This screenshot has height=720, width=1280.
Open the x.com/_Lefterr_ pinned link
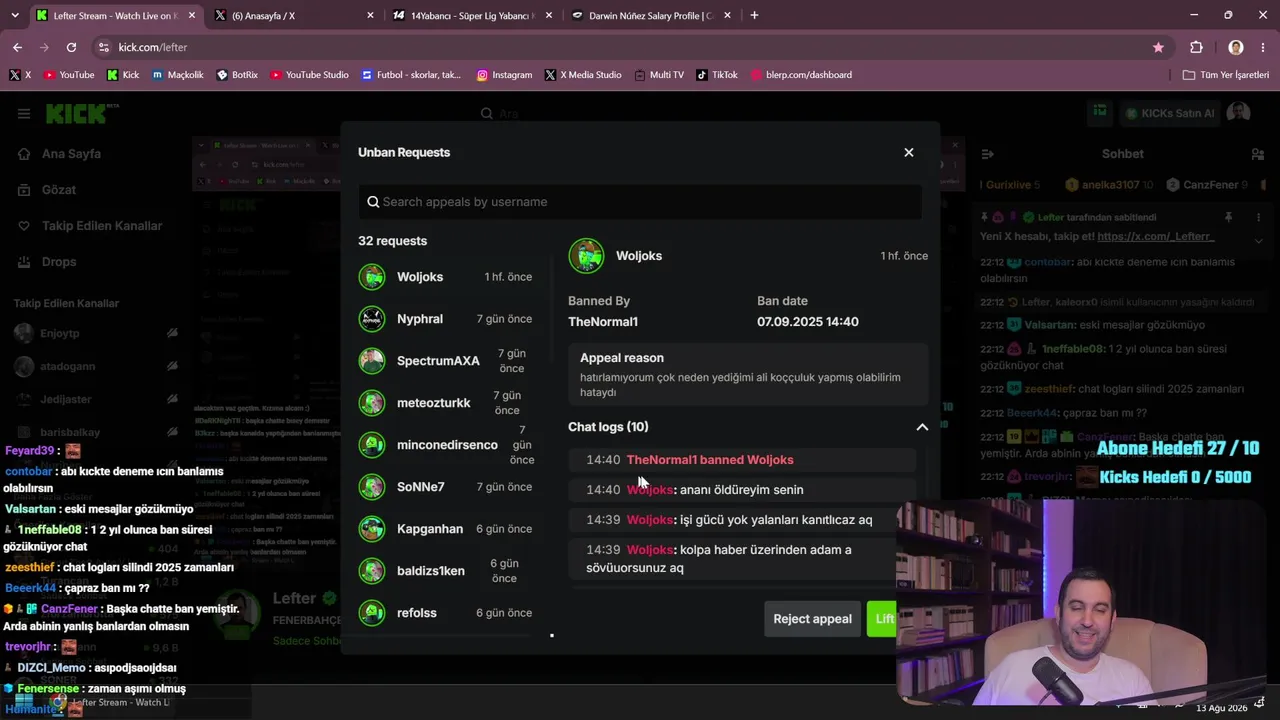coord(1155,237)
